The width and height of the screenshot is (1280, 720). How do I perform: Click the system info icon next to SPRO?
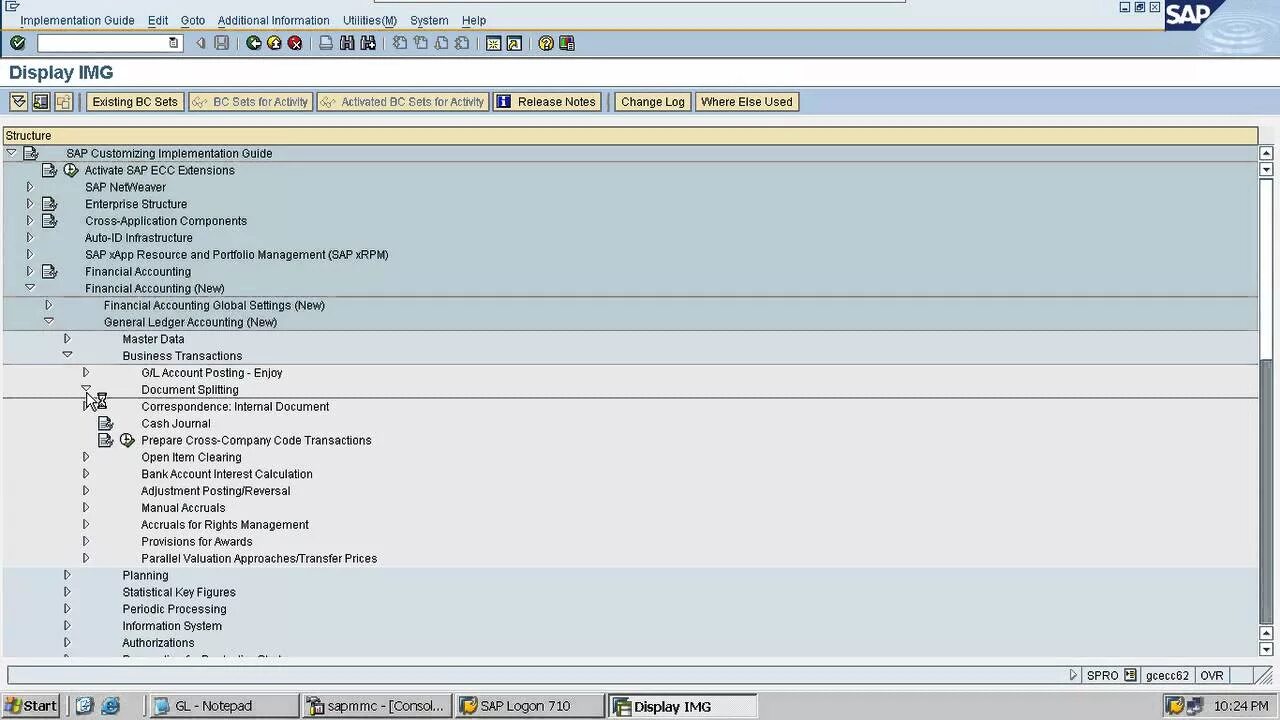coord(1130,675)
